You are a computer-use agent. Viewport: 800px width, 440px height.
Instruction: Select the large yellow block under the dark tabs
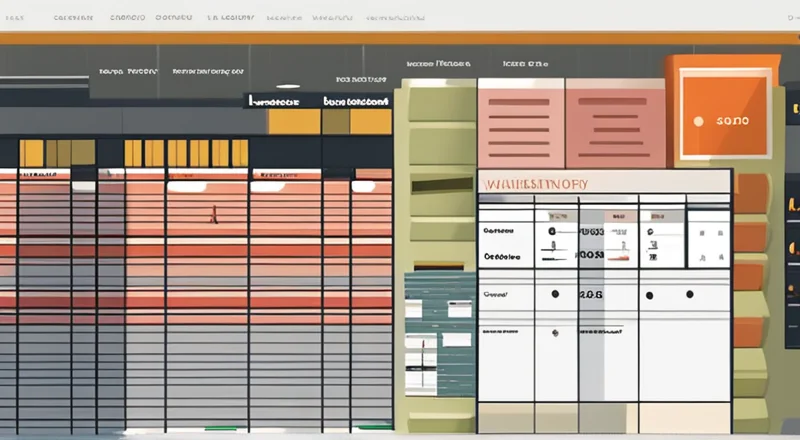pos(294,122)
